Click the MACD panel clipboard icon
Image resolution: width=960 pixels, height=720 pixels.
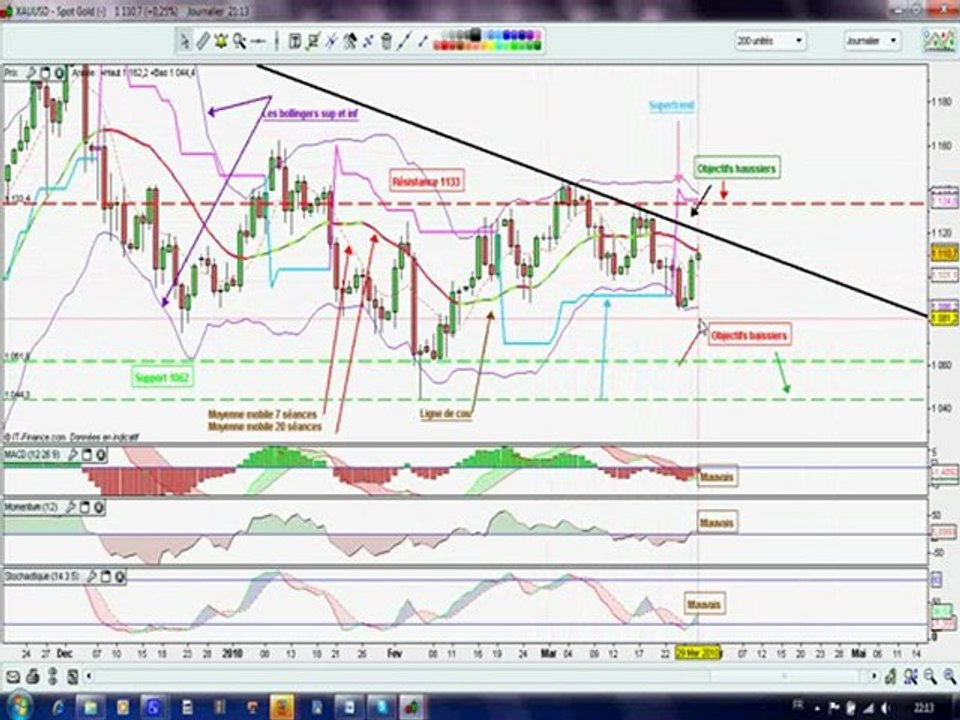click(x=86, y=455)
